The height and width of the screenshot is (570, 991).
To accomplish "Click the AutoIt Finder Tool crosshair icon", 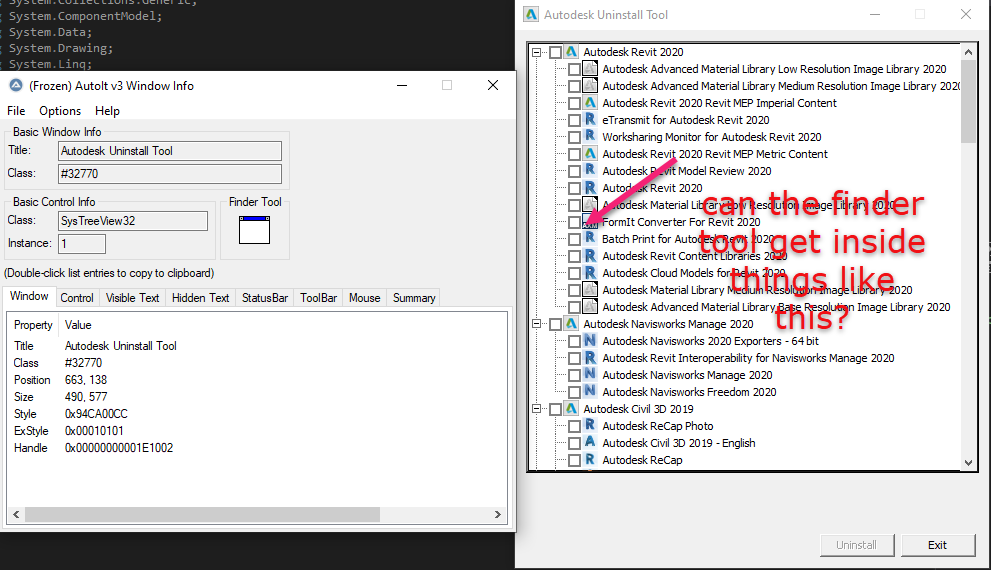I will click(255, 230).
